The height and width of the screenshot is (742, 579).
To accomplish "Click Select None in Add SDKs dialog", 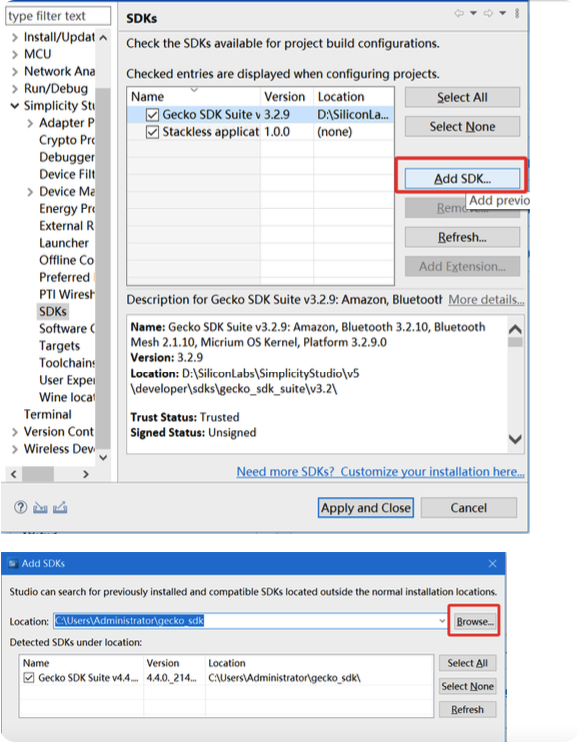I will (x=467, y=686).
